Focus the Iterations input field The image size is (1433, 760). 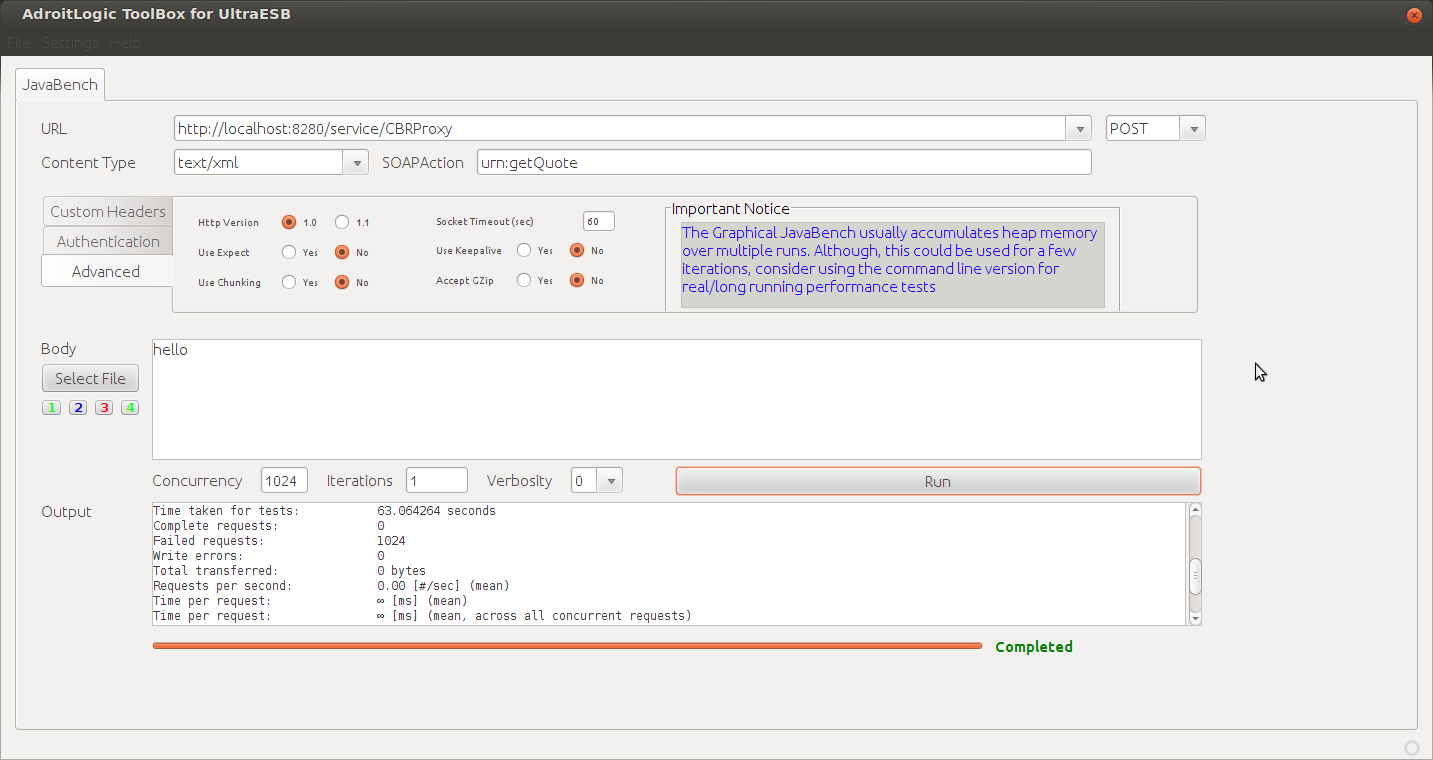(x=437, y=481)
